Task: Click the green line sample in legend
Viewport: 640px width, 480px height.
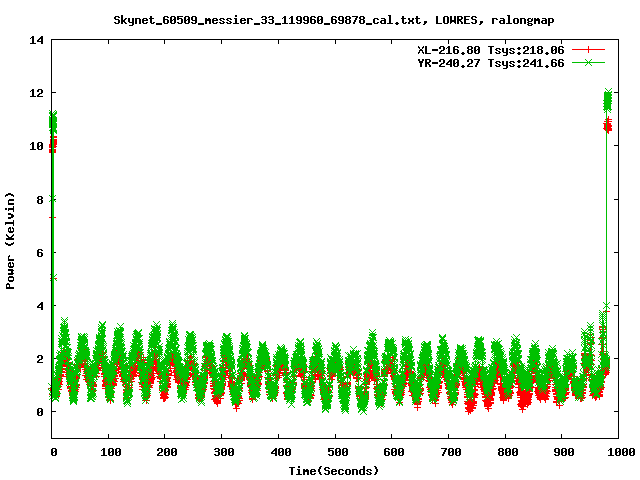Action: coord(588,62)
